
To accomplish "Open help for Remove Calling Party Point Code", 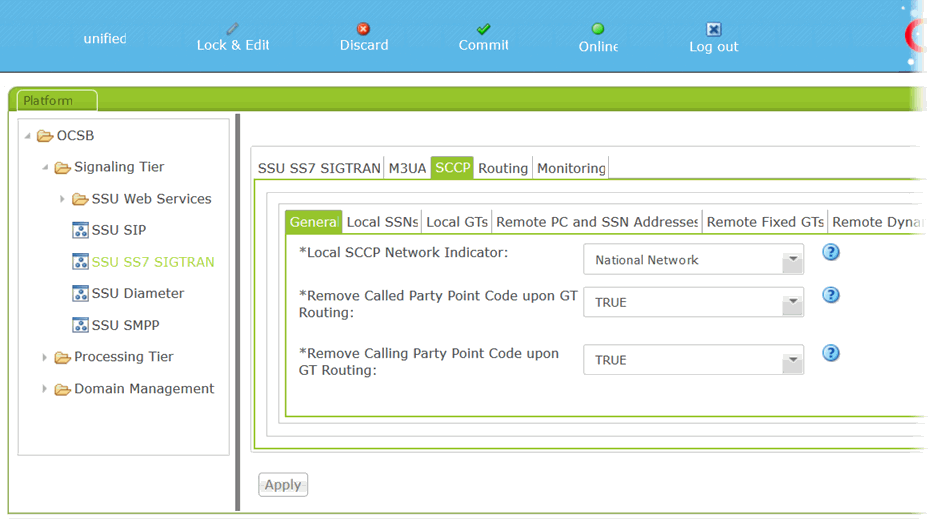I will coord(831,354).
